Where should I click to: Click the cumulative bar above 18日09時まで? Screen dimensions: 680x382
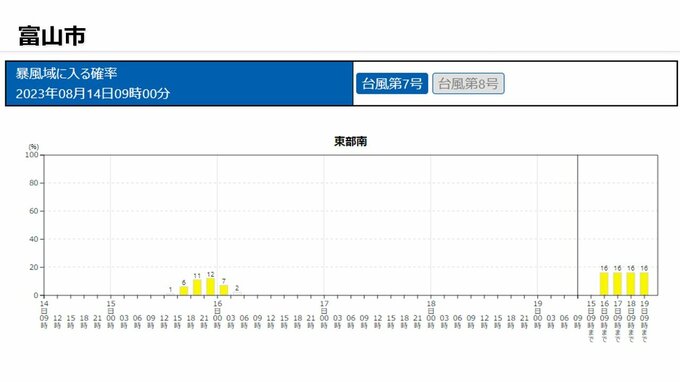coord(631,284)
